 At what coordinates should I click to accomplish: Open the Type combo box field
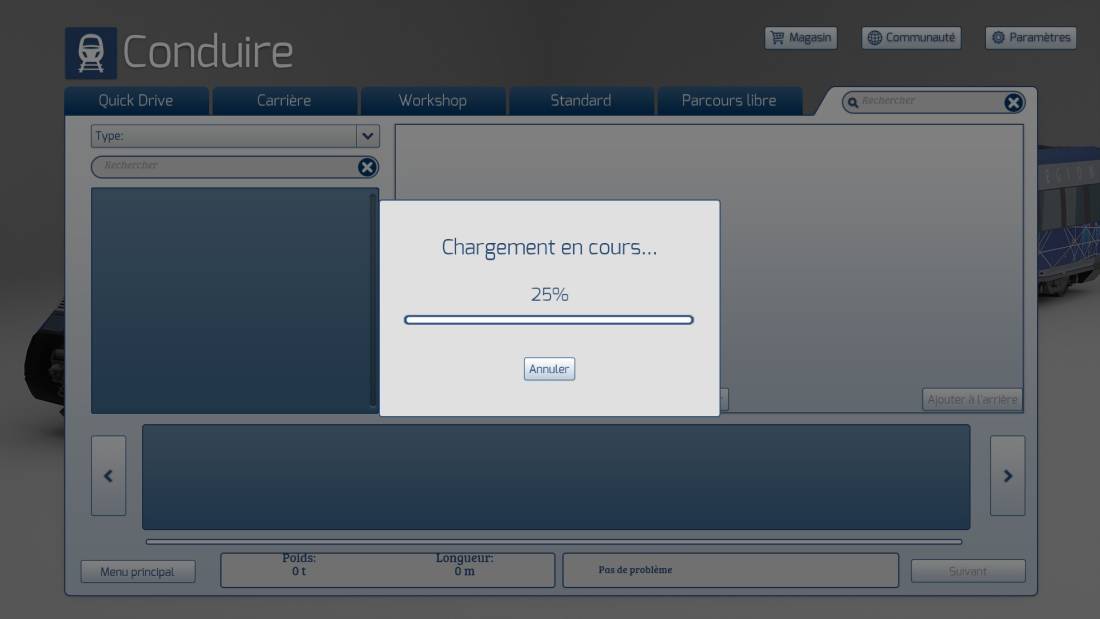(x=235, y=136)
